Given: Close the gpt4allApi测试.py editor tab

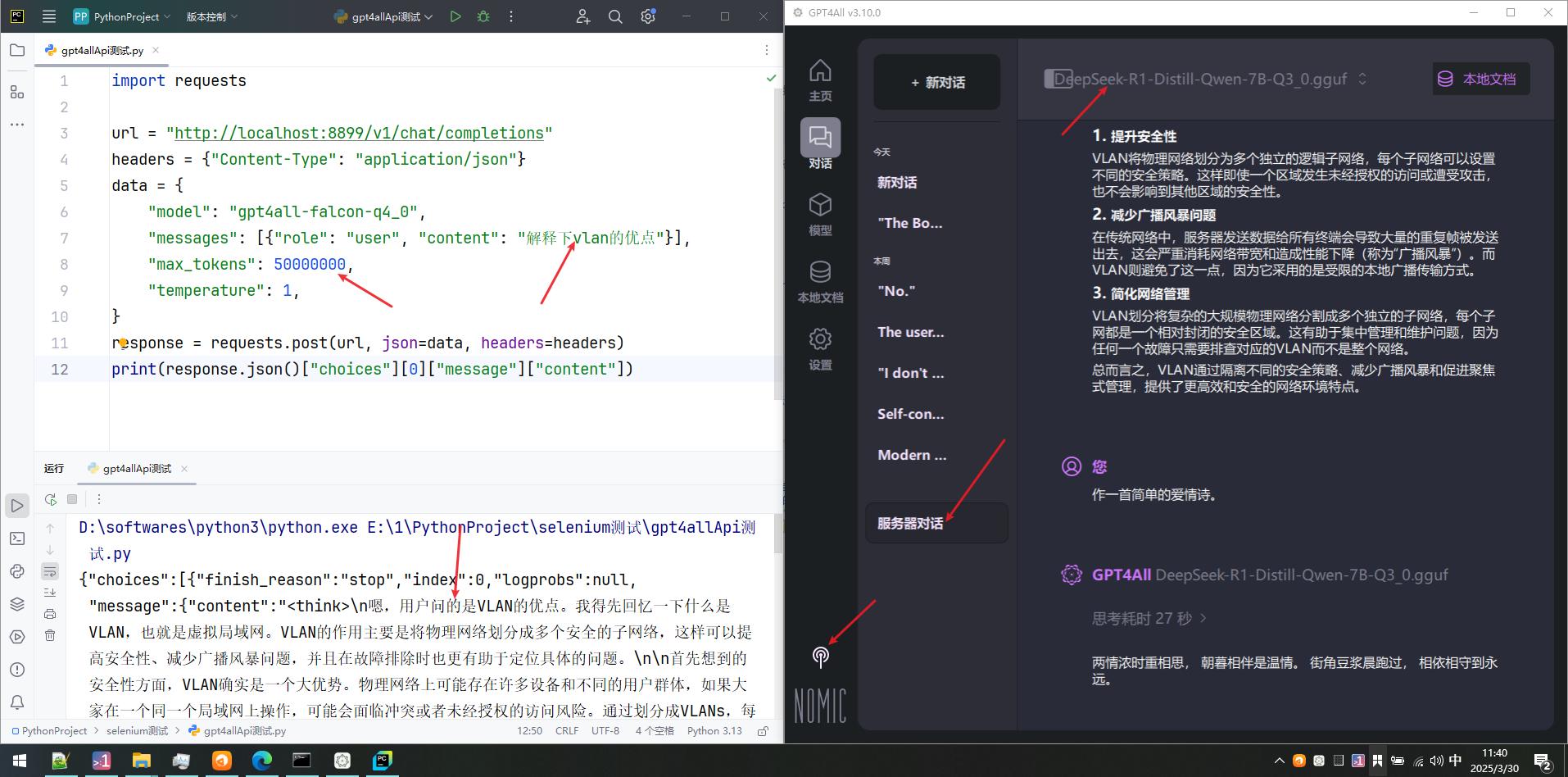Looking at the screenshot, I should (156, 50).
